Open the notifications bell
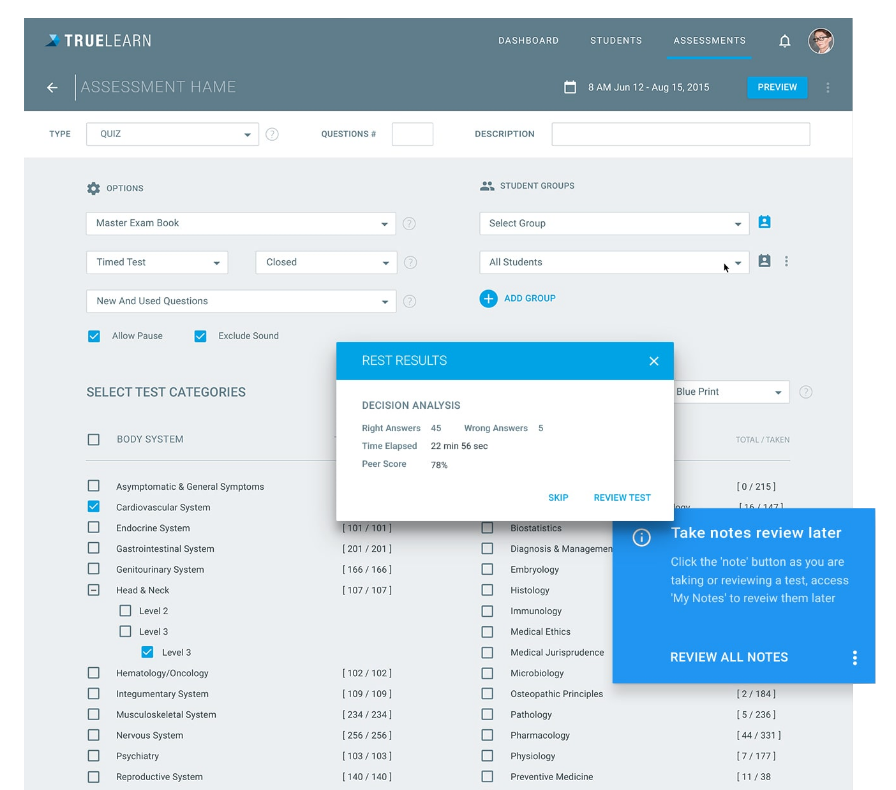Image resolution: width=896 pixels, height=790 pixels. click(x=785, y=41)
